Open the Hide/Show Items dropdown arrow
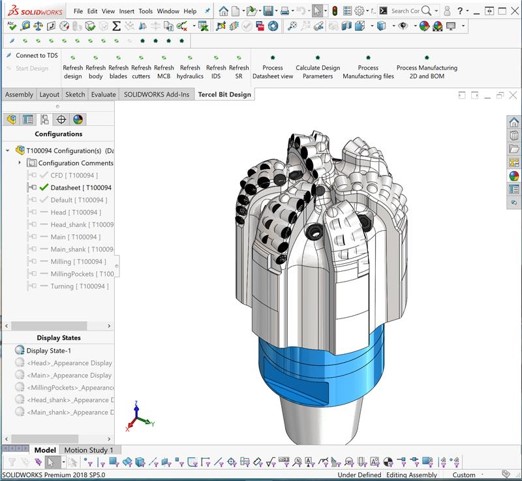The image size is (522, 481). coord(414,26)
